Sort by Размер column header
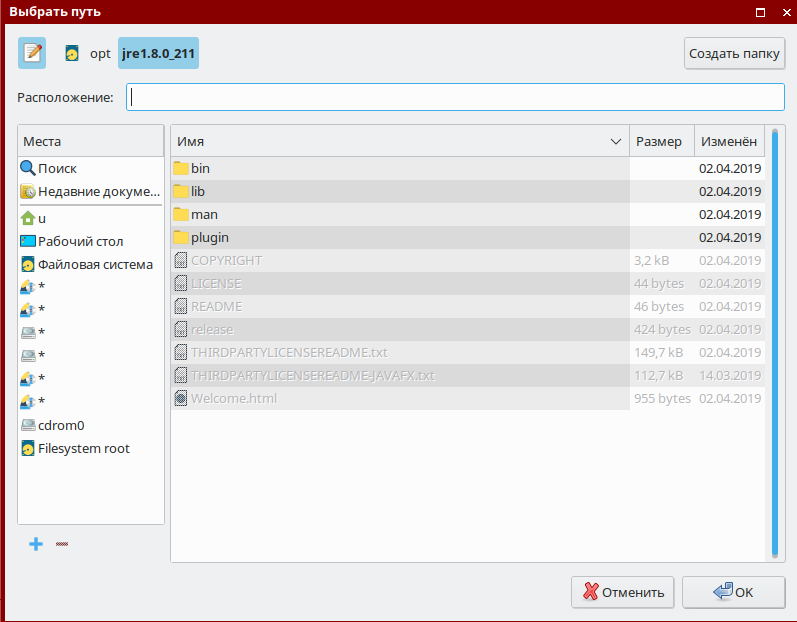Viewport: 797px width, 622px height. [x=659, y=142]
